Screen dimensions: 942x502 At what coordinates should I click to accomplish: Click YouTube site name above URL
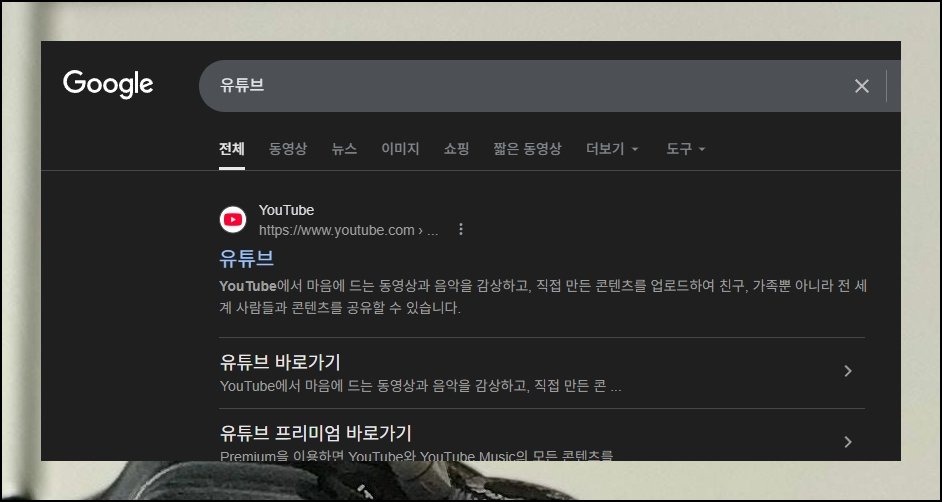pos(287,210)
